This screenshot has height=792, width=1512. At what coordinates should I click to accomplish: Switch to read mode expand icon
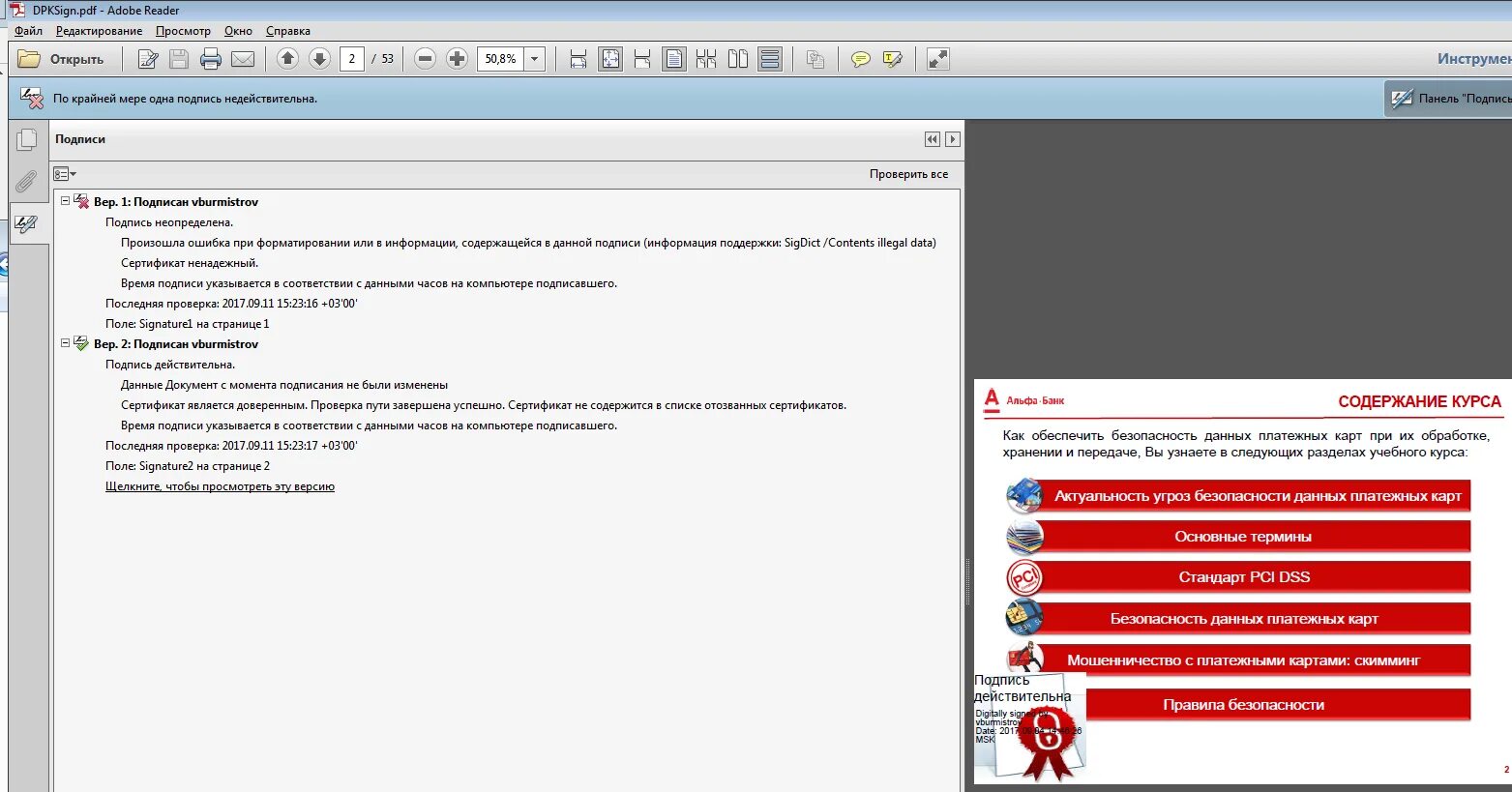click(937, 59)
